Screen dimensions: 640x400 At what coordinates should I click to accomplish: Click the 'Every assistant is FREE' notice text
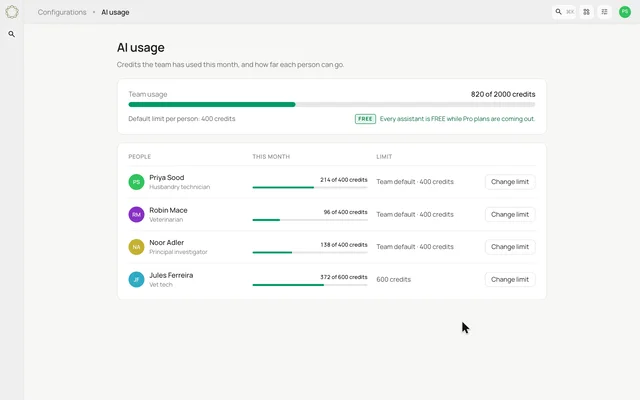click(x=457, y=119)
